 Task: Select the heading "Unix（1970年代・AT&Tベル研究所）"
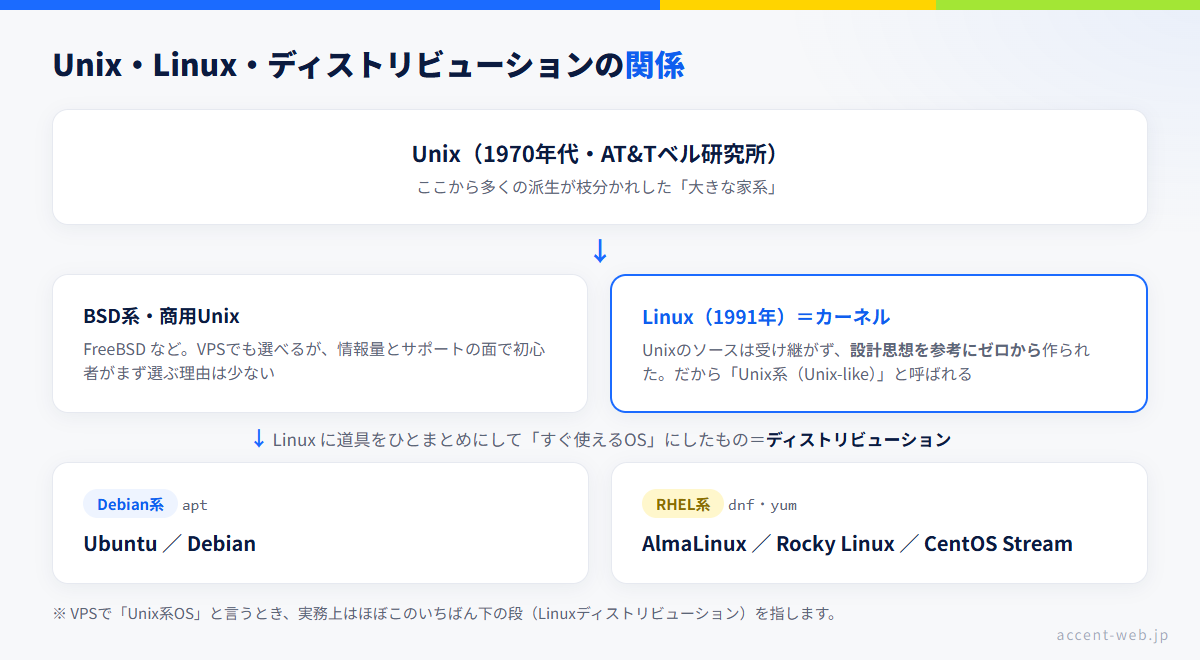click(600, 154)
